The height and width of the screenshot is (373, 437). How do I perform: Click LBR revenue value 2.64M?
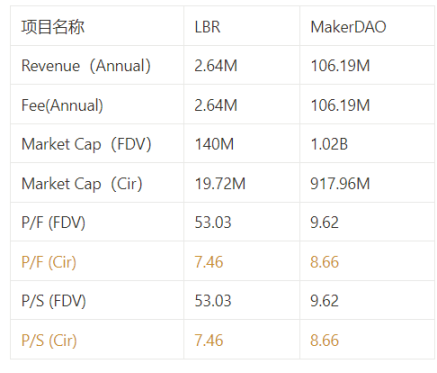(216, 66)
